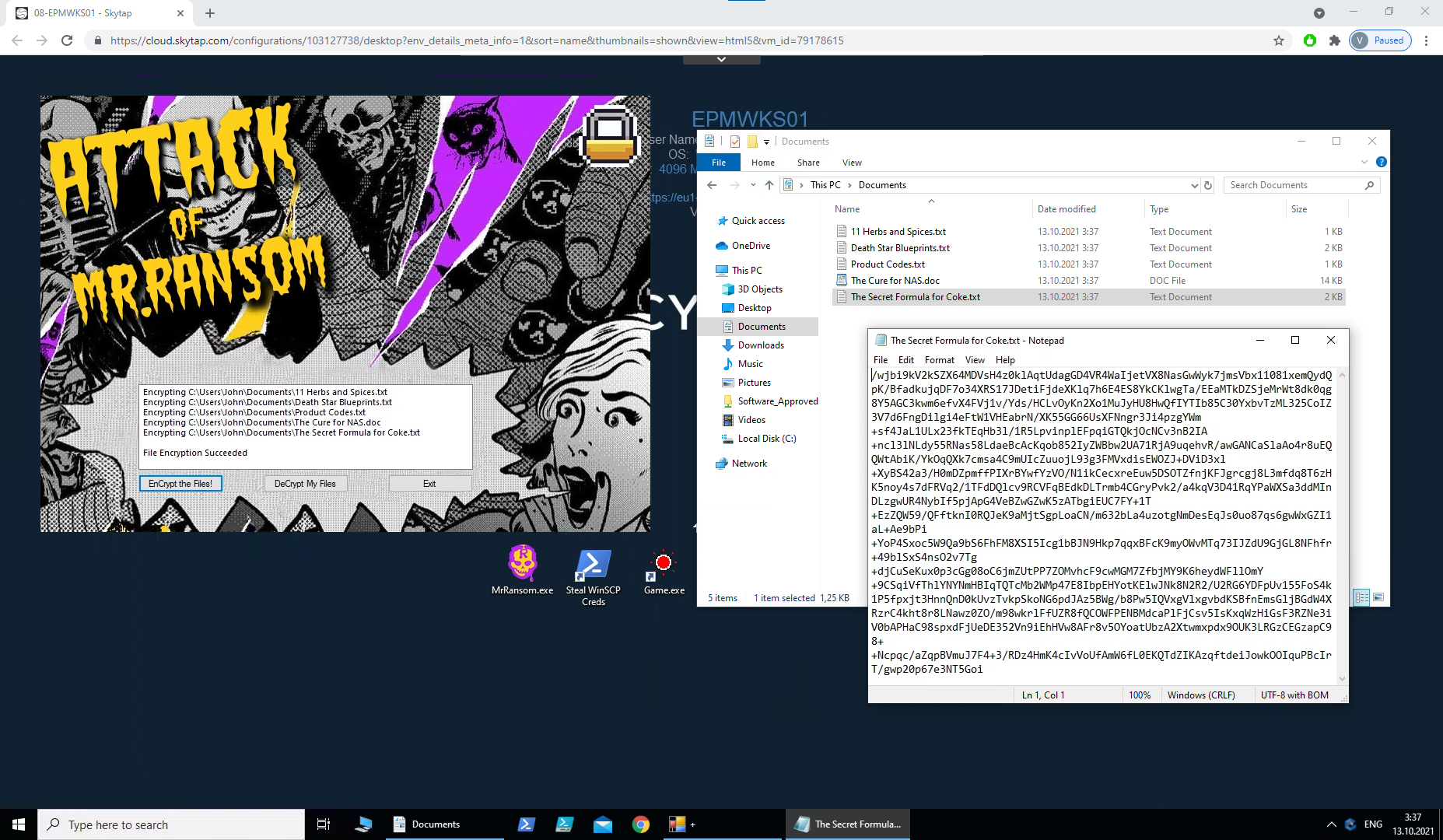Open MrRansom.exe desktop icon
Screen dimensions: 1443x840
click(x=523, y=570)
